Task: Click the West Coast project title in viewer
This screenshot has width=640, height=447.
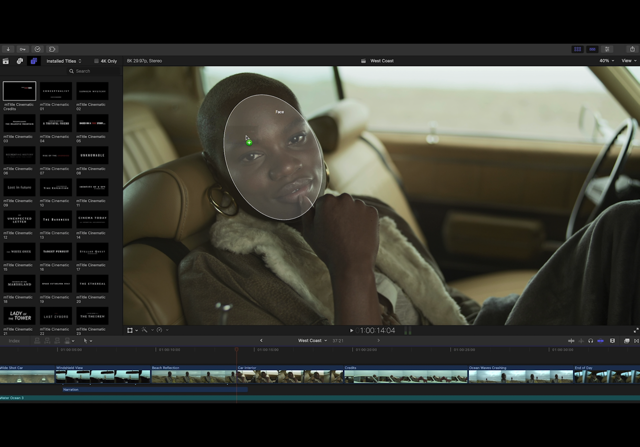Action: pyautogui.click(x=382, y=61)
